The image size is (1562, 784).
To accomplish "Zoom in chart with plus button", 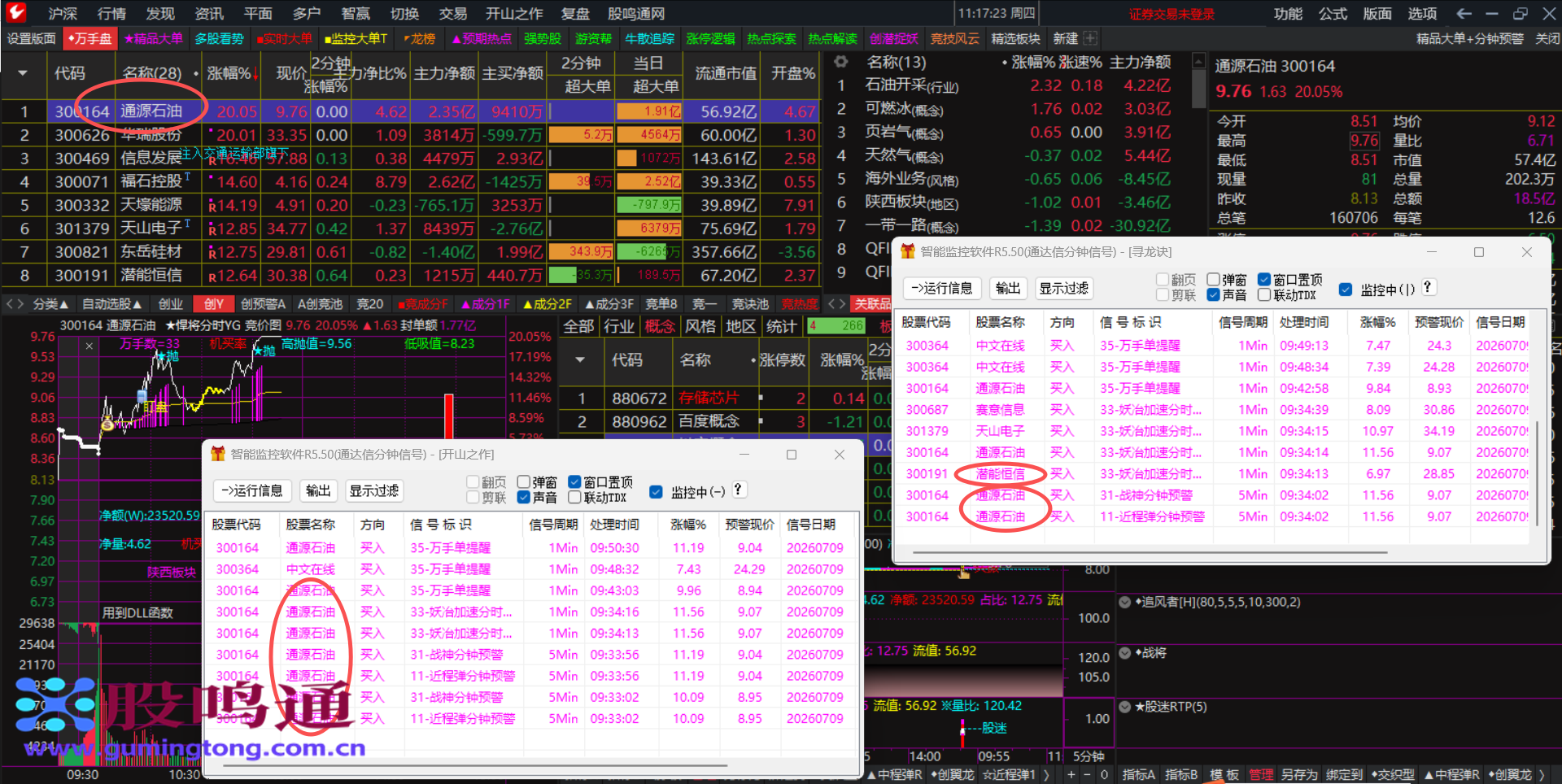I will [x=1071, y=774].
